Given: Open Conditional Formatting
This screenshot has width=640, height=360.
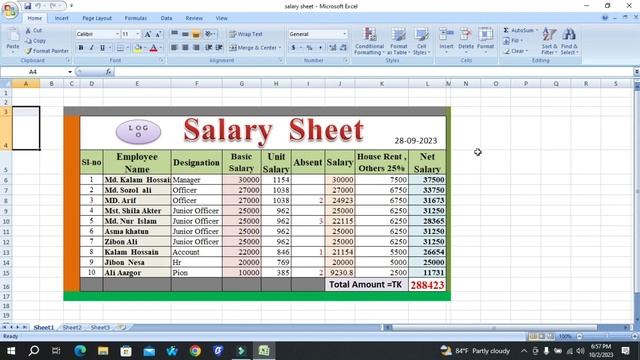Looking at the screenshot, I should [369, 41].
